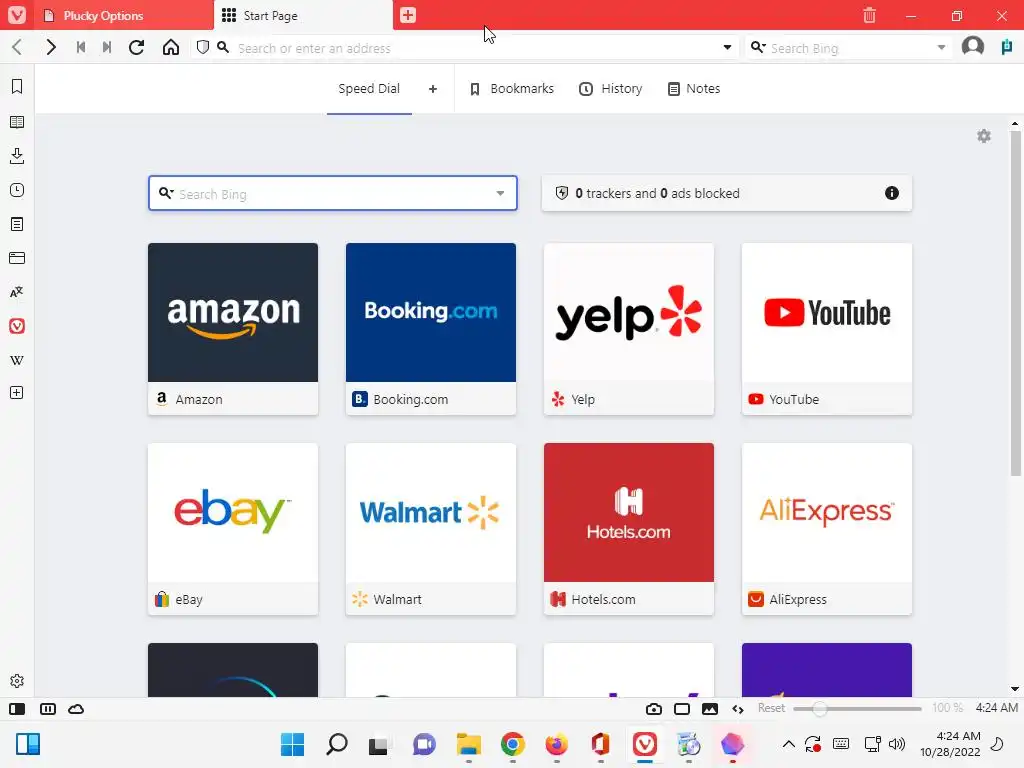Launch Google Chrome from taskbar

(x=513, y=744)
